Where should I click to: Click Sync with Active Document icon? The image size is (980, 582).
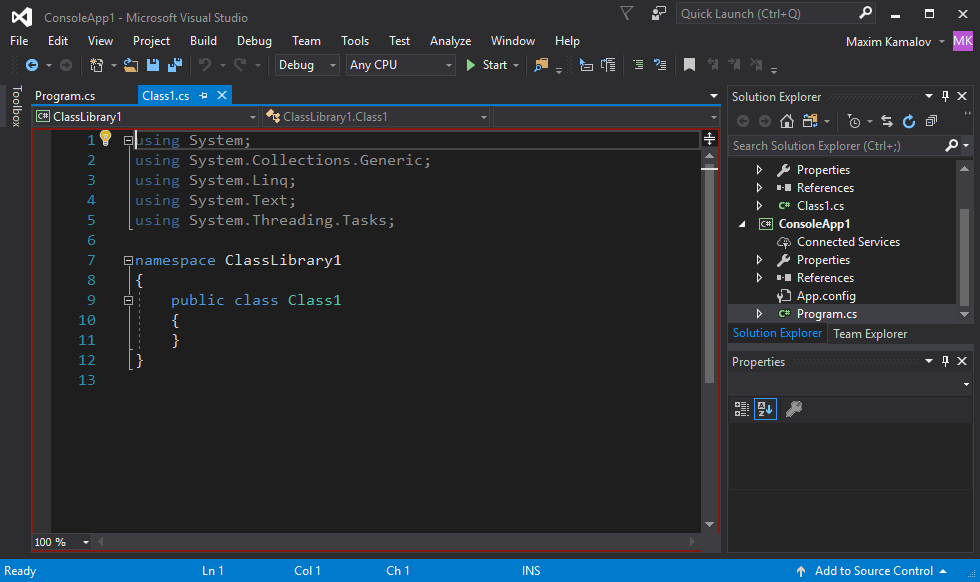(886, 121)
